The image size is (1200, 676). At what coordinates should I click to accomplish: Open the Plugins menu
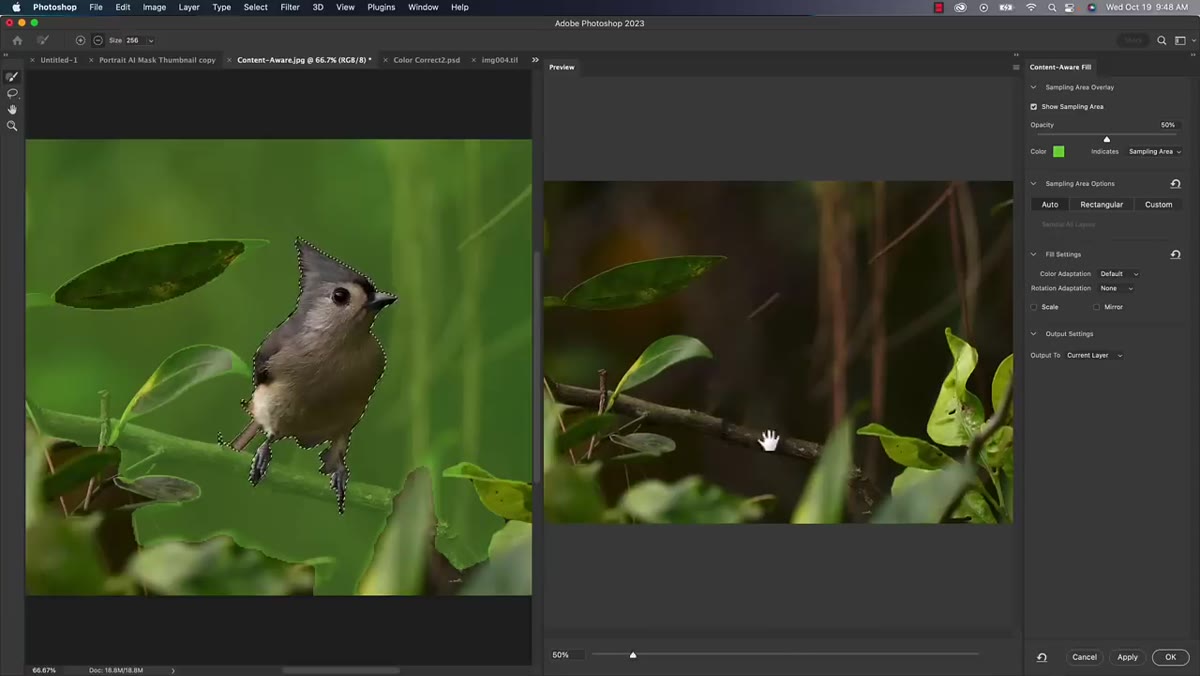[381, 7]
